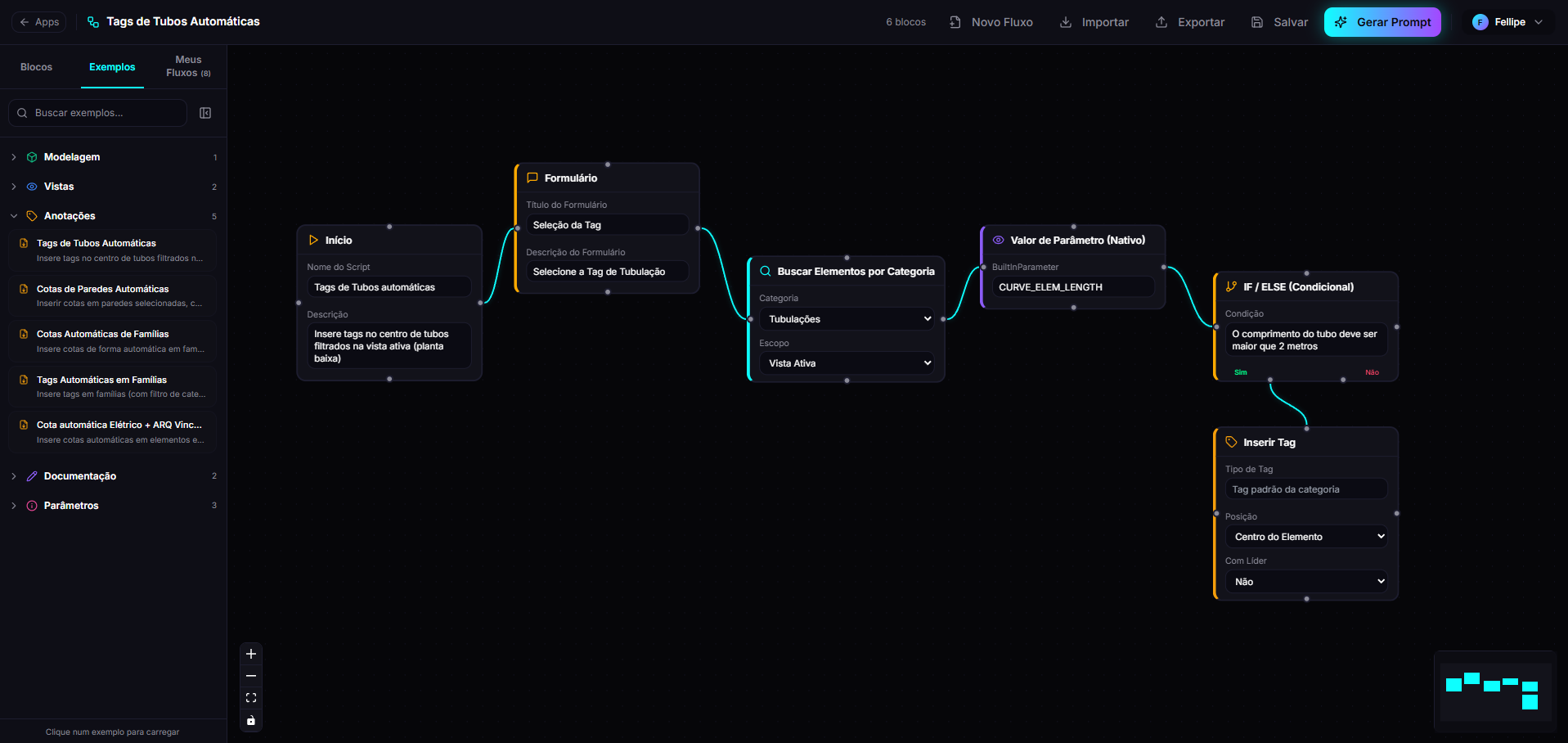Click the Exportar button
1568x743 pixels.
[1190, 22]
